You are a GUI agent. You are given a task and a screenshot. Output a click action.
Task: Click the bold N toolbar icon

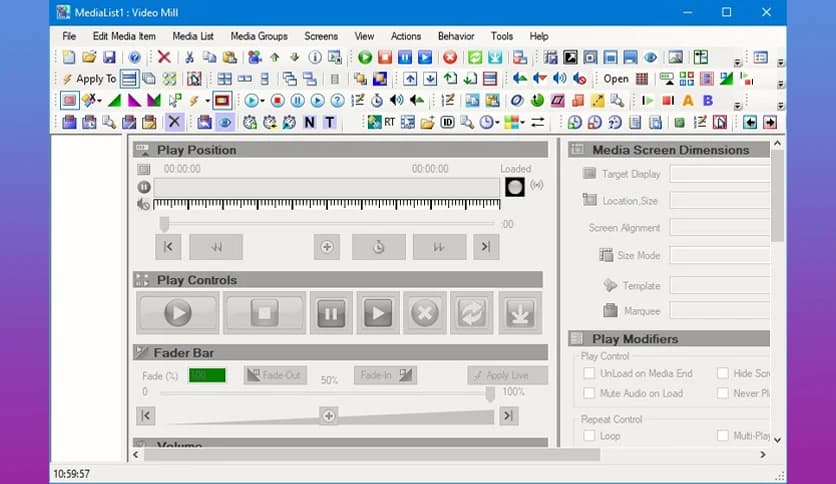coord(309,122)
